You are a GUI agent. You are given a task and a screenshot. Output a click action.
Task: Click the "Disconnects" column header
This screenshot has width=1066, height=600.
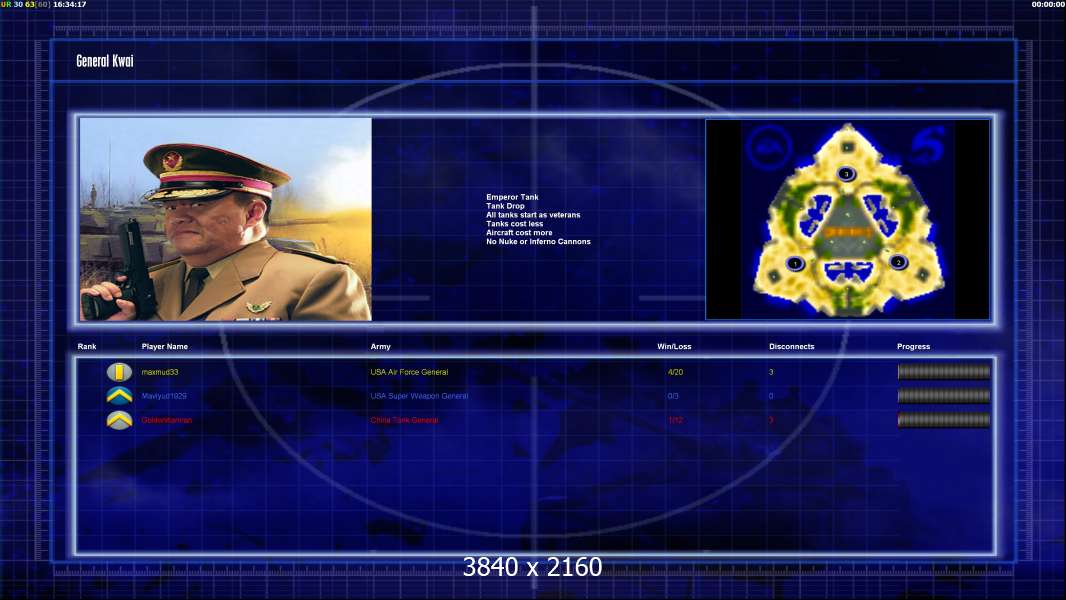(x=791, y=347)
